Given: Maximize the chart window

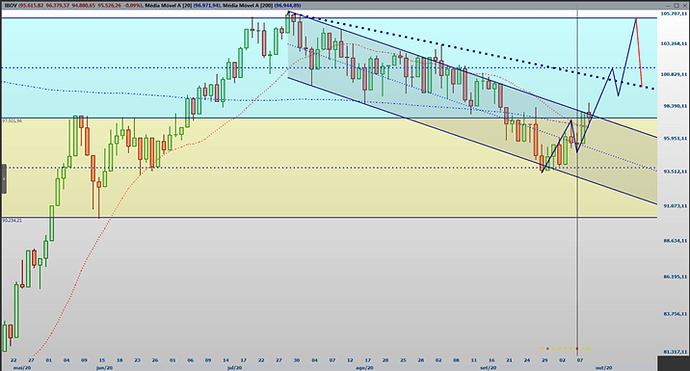Looking at the screenshot, I should [x=676, y=5].
